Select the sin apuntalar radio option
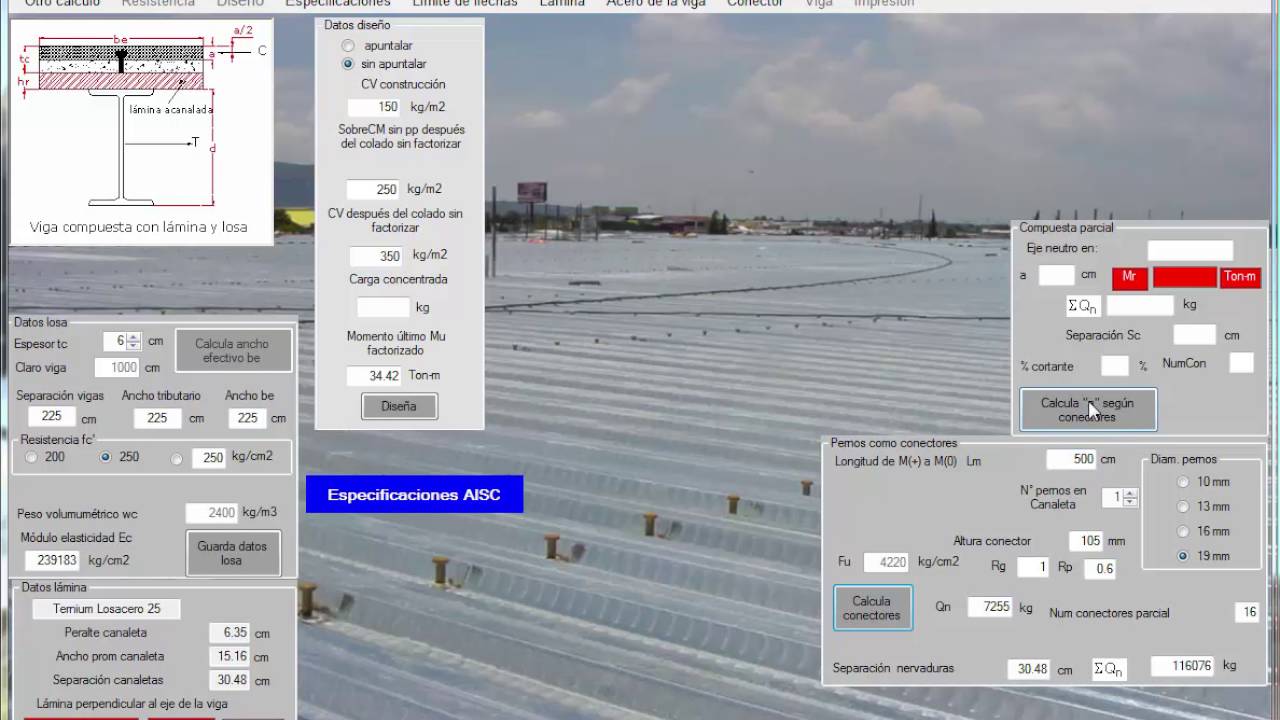Image resolution: width=1280 pixels, height=720 pixels. [x=348, y=64]
